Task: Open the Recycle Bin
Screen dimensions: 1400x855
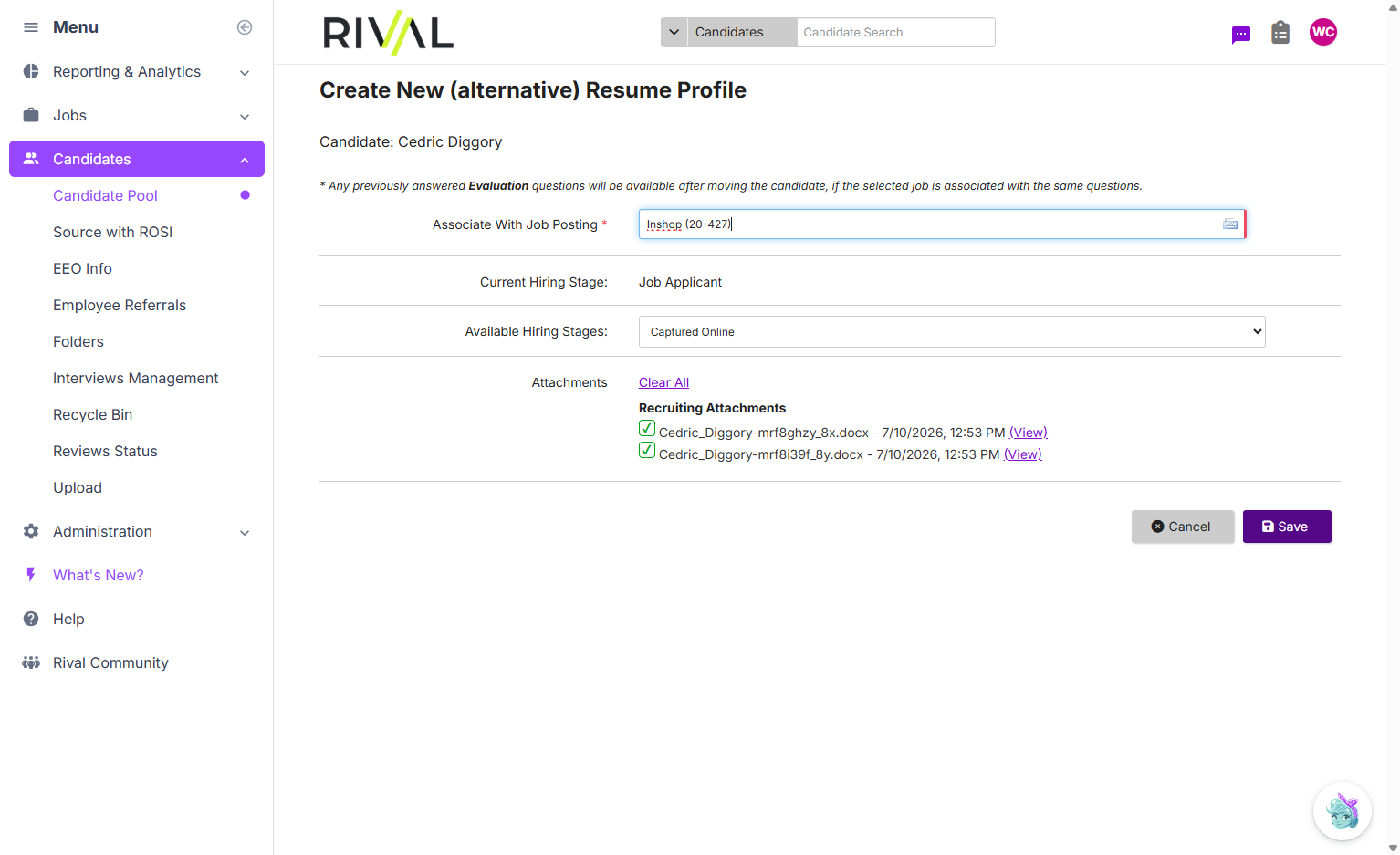Action: tap(92, 414)
